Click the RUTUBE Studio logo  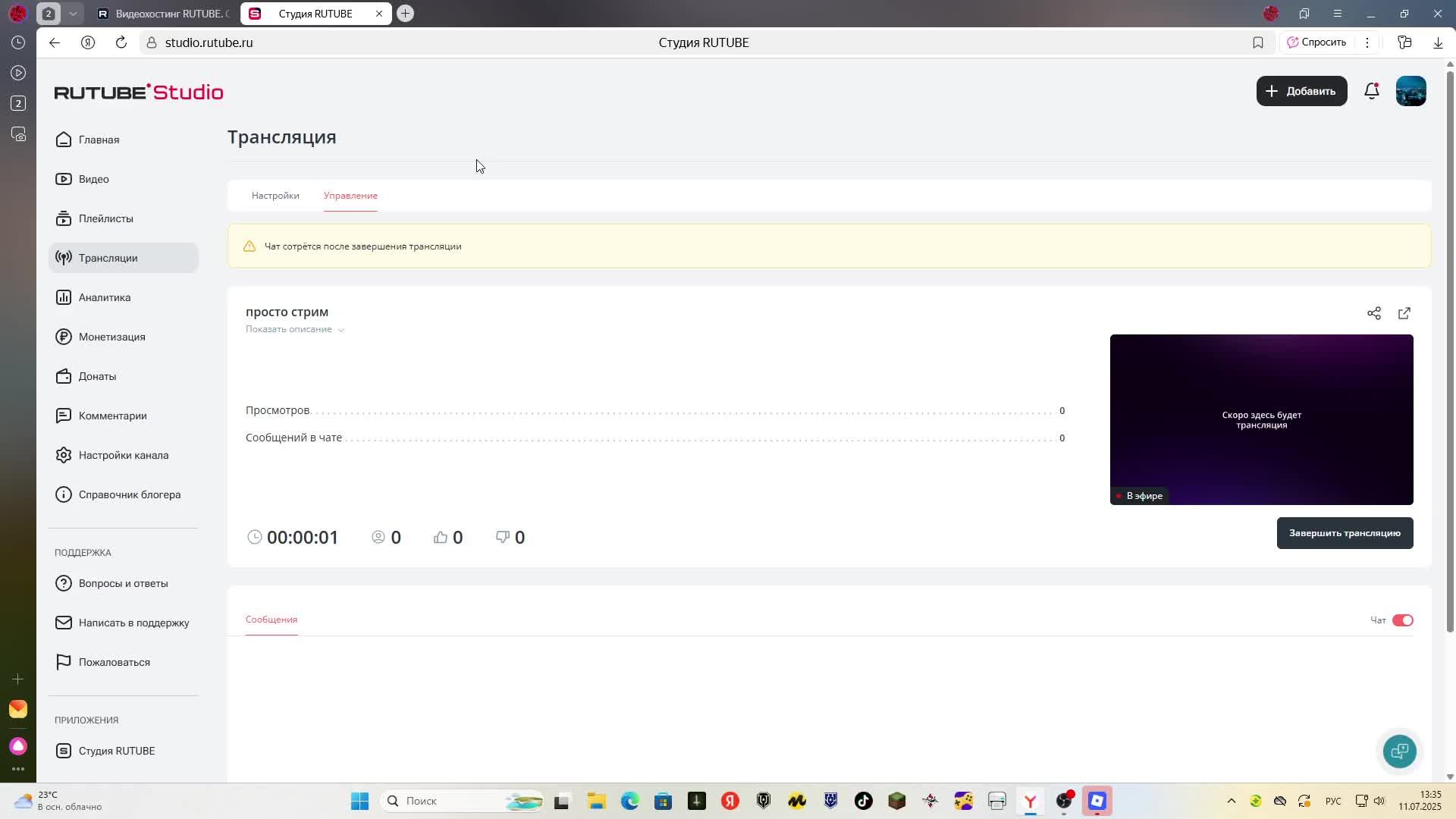139,92
